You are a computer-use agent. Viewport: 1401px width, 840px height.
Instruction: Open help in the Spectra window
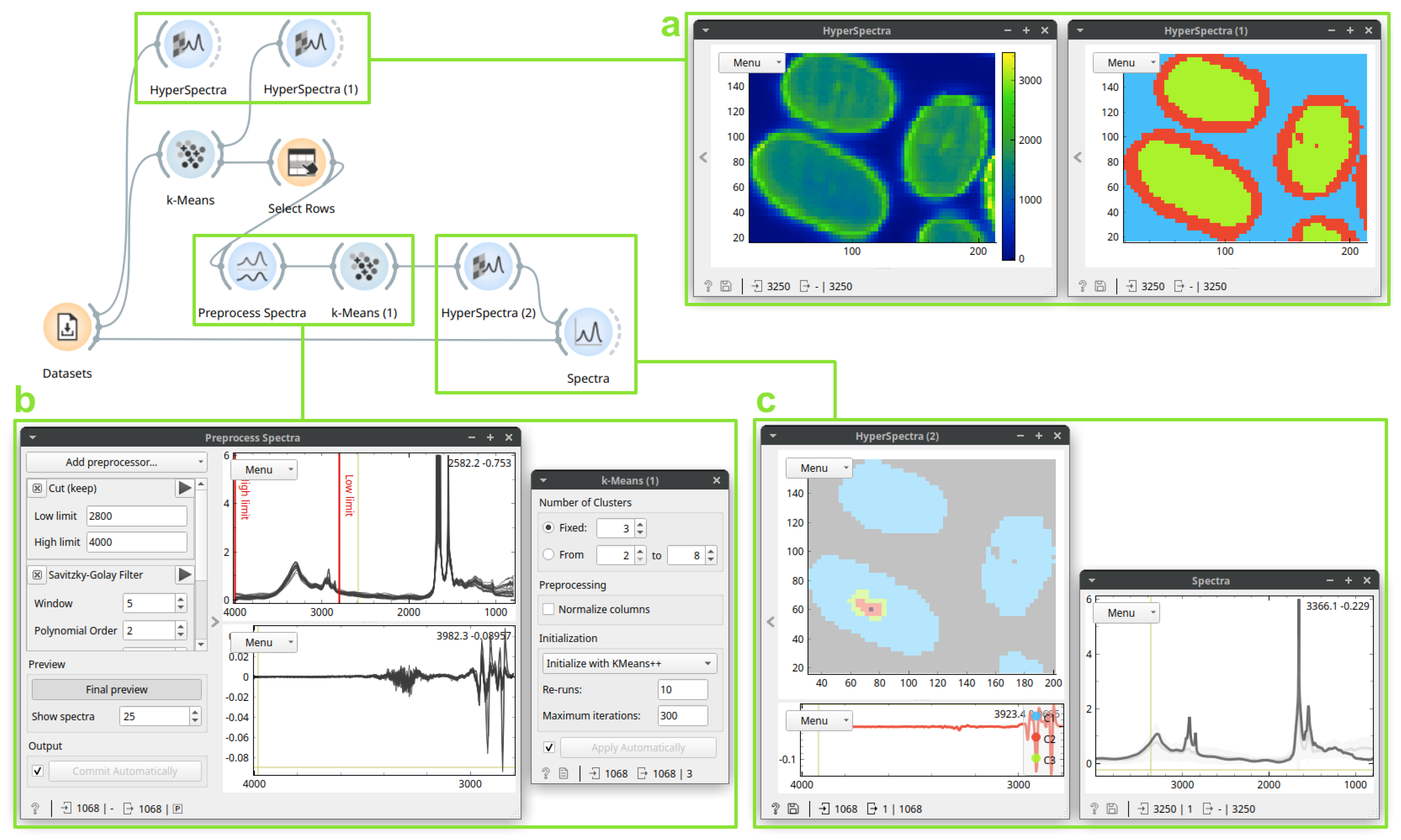[x=1094, y=809]
